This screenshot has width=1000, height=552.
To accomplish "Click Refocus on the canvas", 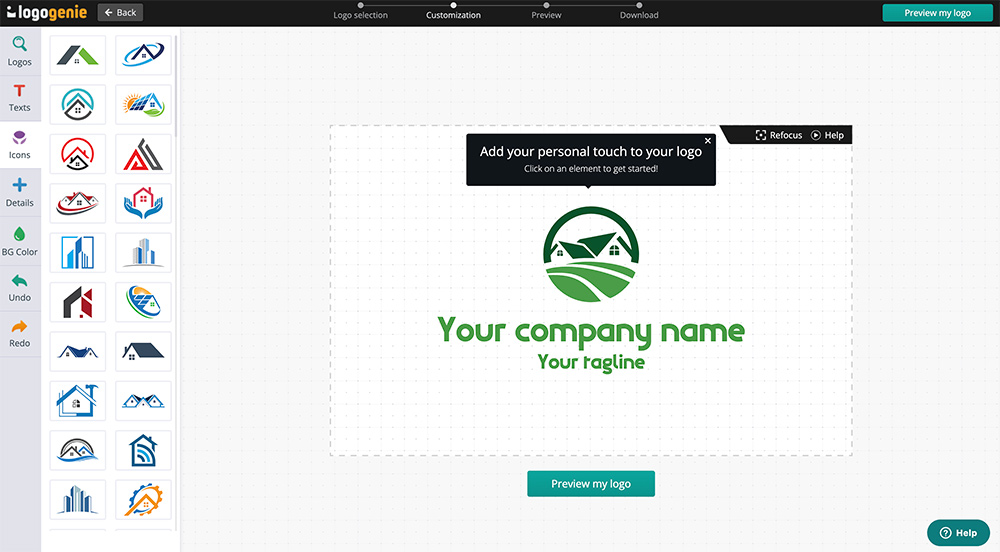I will tap(779, 135).
